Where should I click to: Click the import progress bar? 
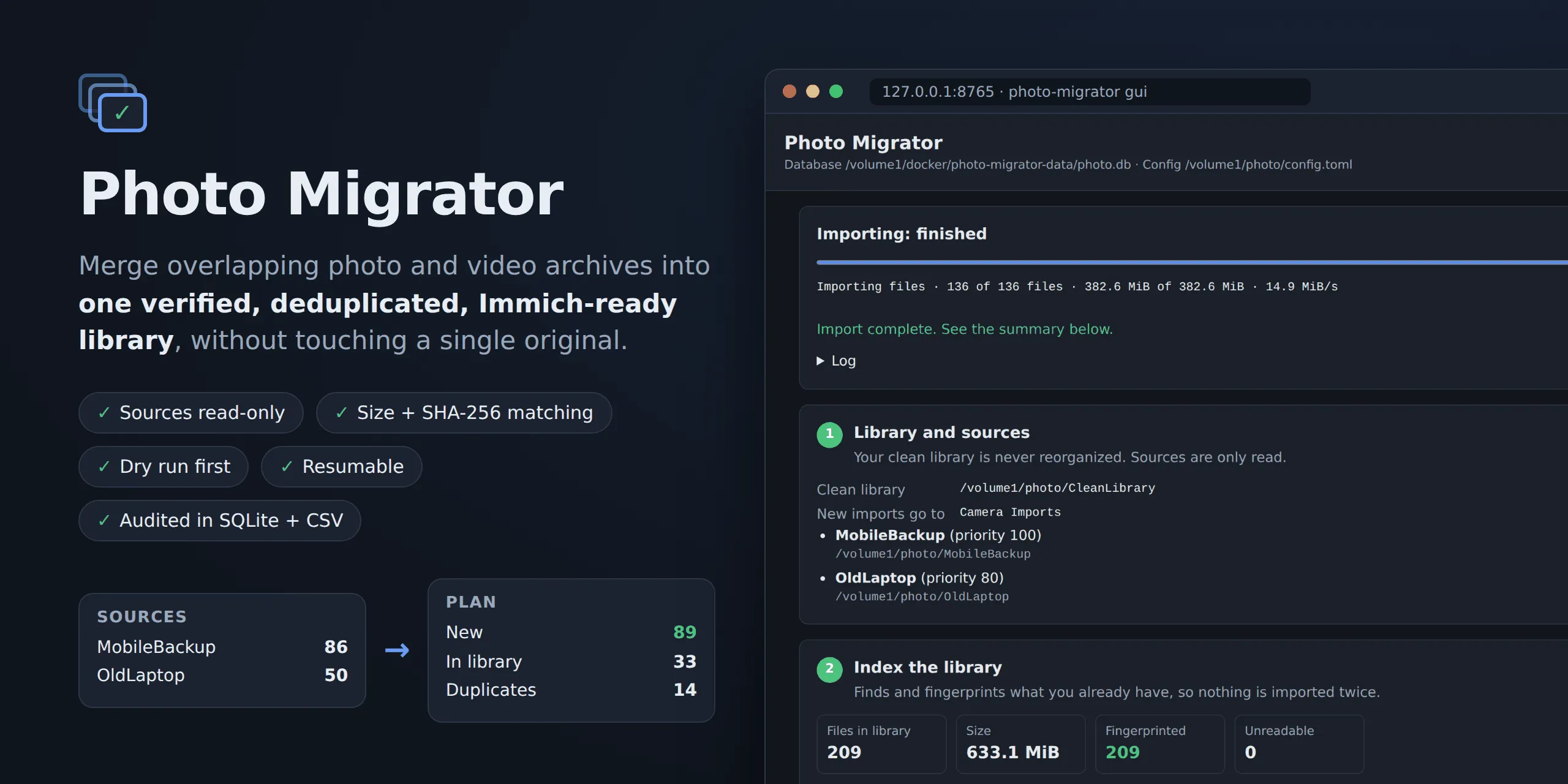tap(1192, 262)
